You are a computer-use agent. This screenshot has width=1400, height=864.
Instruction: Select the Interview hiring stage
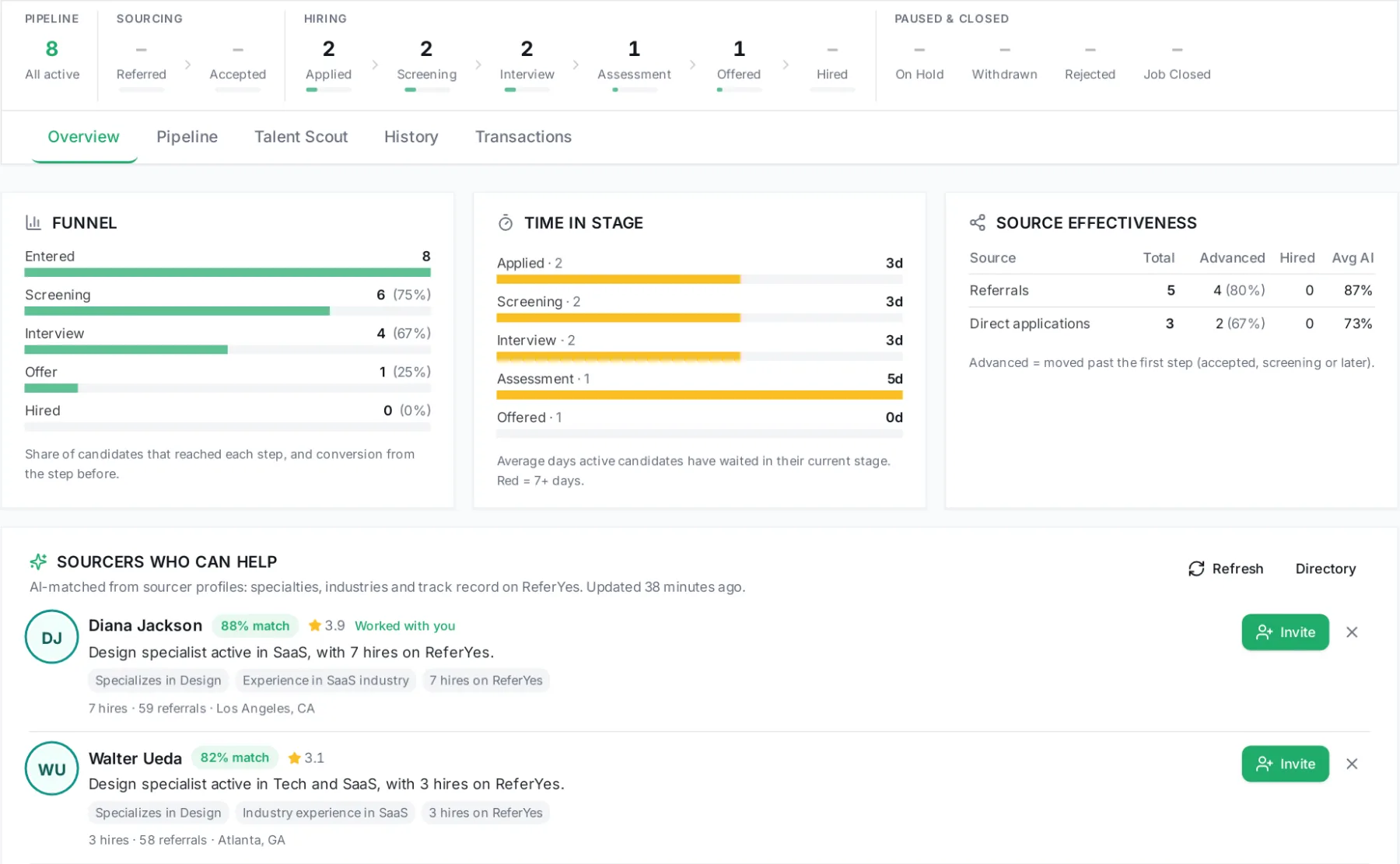click(527, 64)
